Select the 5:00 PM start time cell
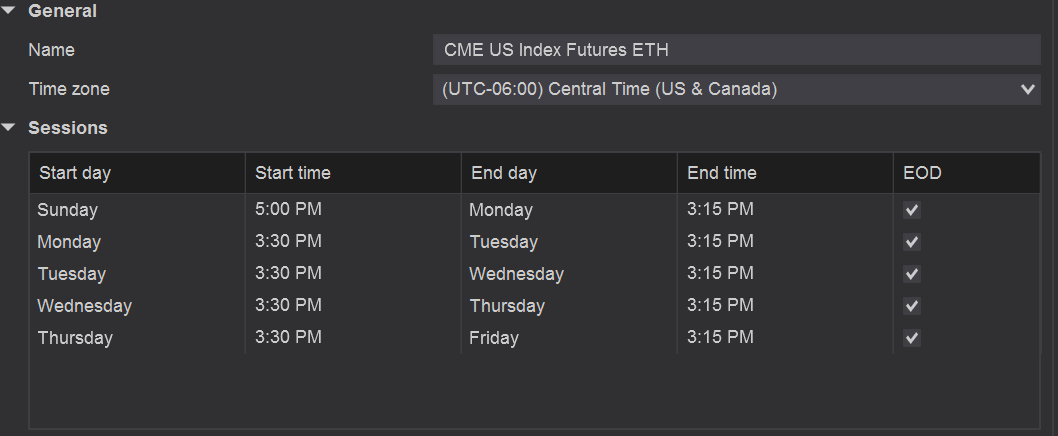 pos(288,210)
